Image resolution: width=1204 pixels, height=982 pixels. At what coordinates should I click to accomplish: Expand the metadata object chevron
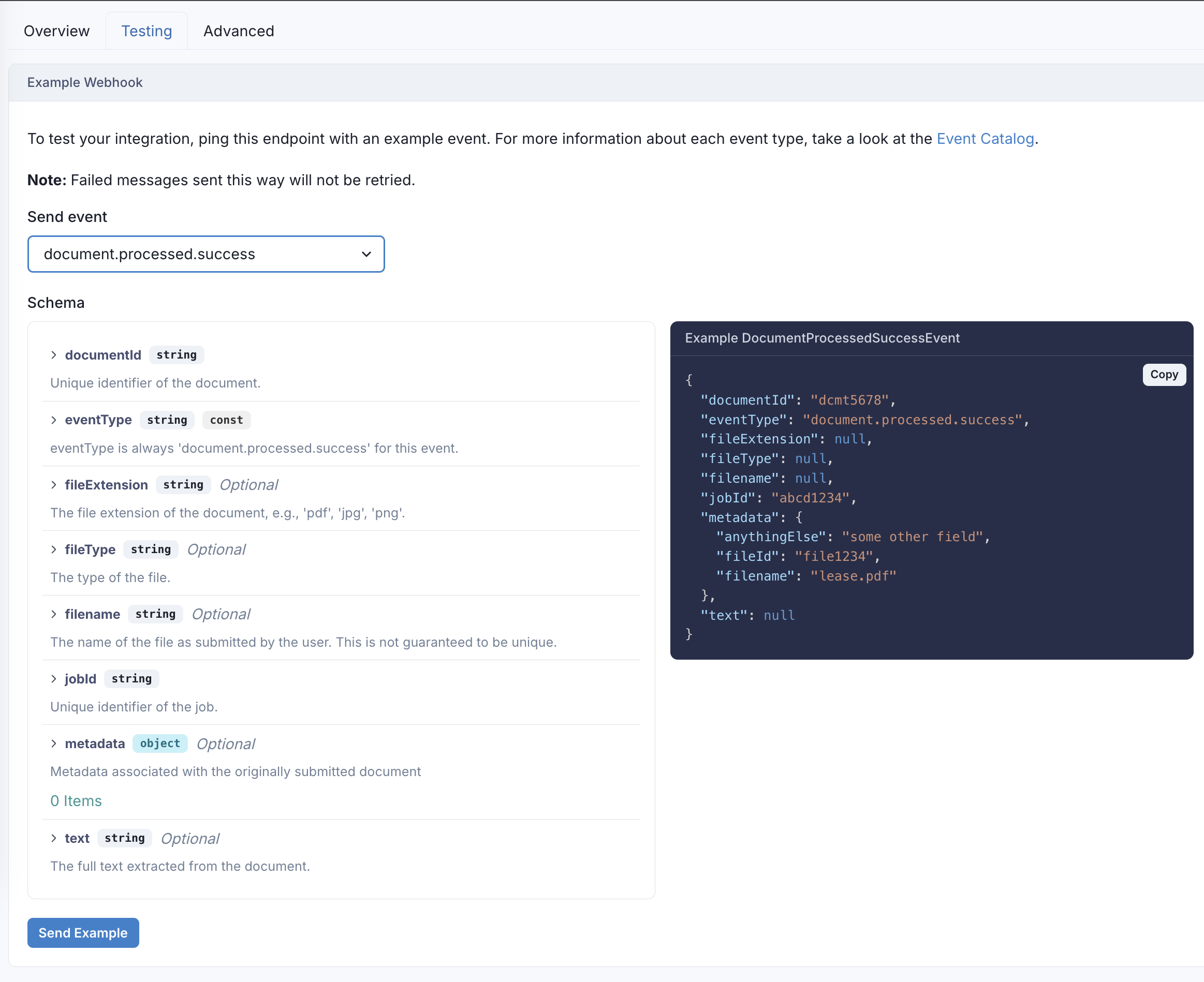(54, 743)
